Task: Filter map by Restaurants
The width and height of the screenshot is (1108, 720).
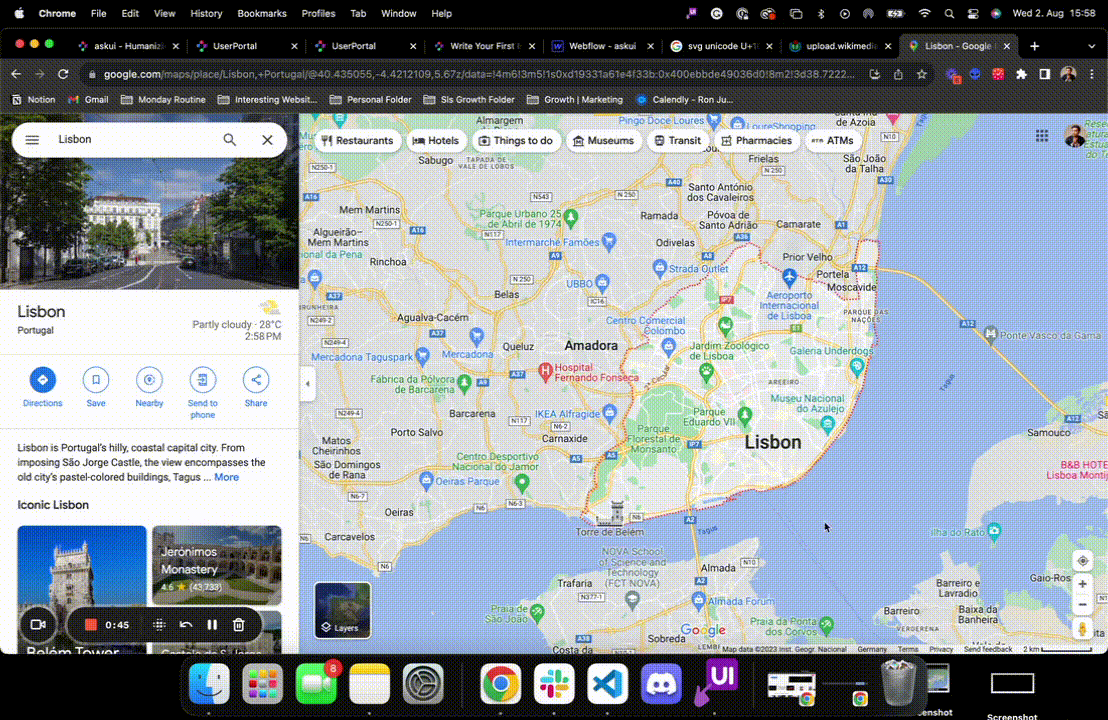Action: (x=358, y=141)
